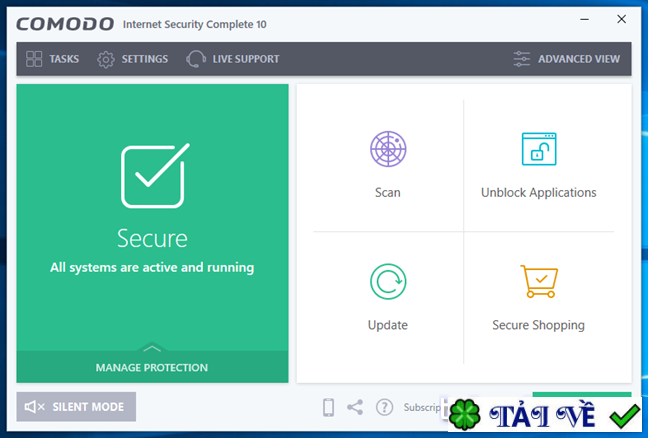Click the Scan radar icon
The image size is (648, 438).
click(388, 149)
